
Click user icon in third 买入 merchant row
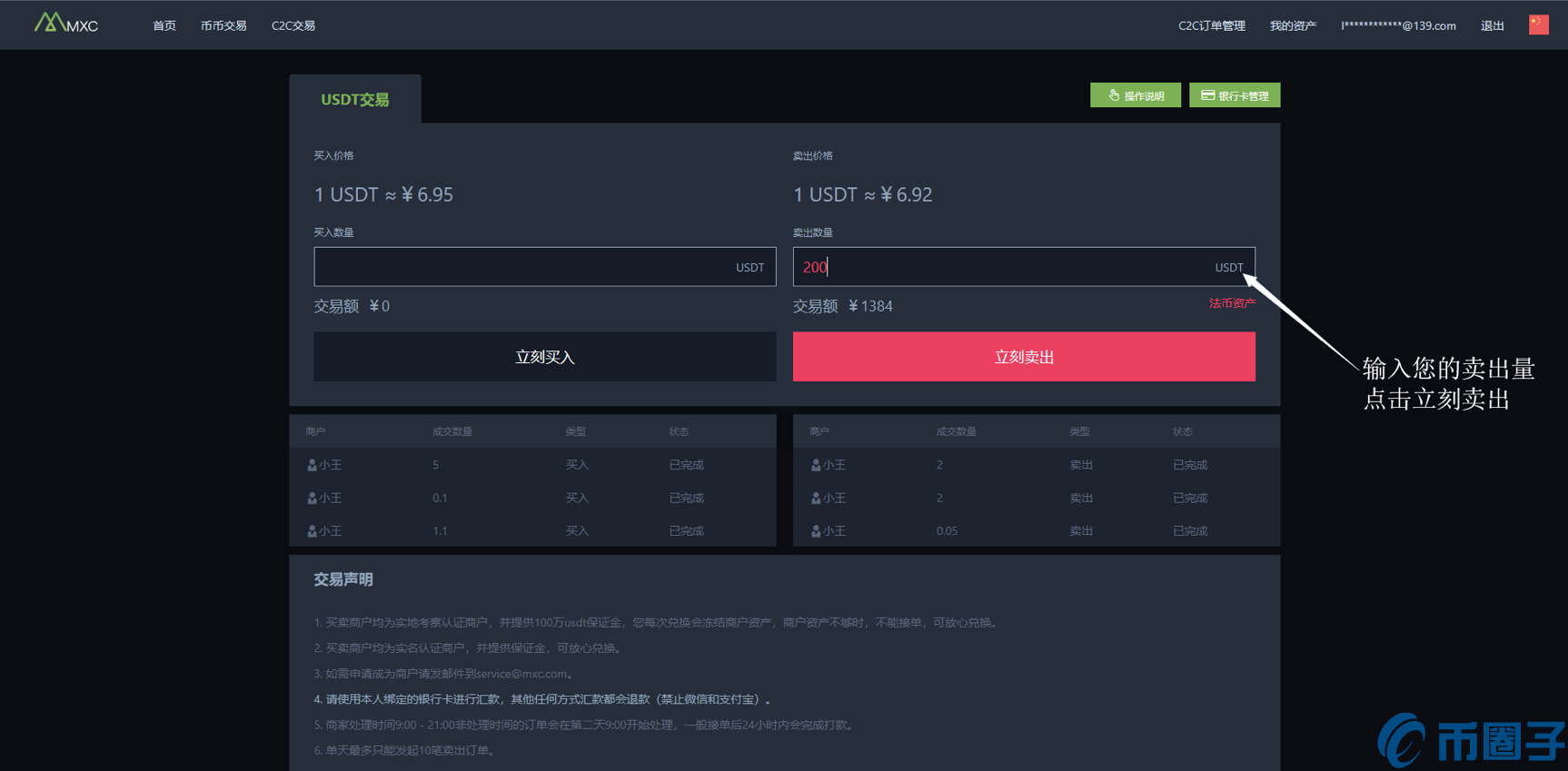pyautogui.click(x=312, y=531)
